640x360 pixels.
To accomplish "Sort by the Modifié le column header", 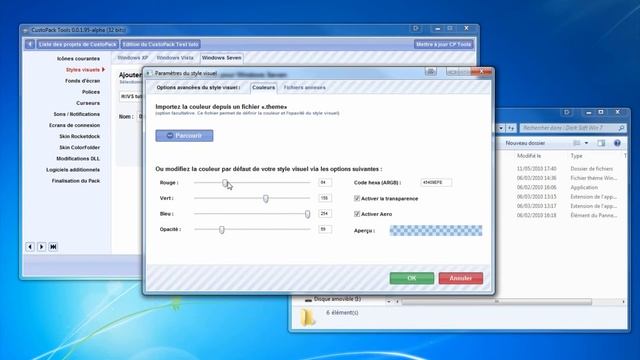I will point(529,156).
